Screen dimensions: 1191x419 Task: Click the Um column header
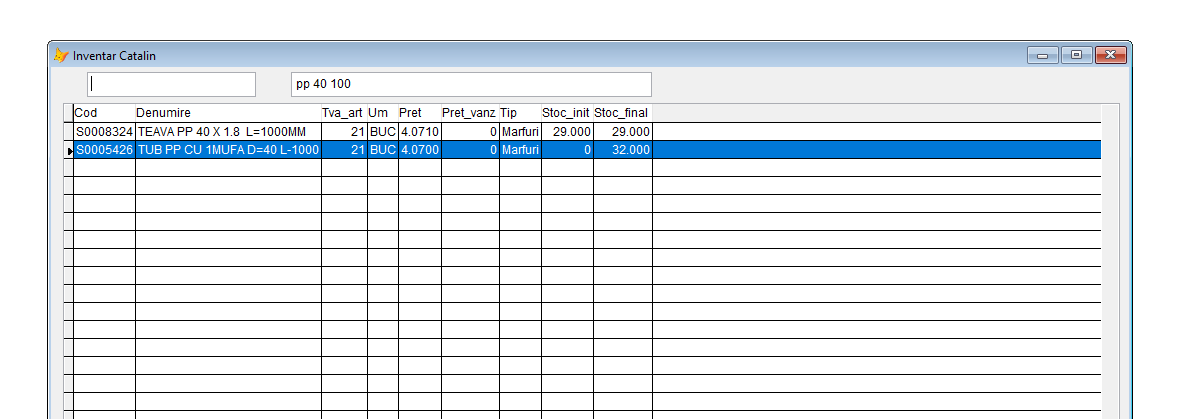(x=383, y=113)
